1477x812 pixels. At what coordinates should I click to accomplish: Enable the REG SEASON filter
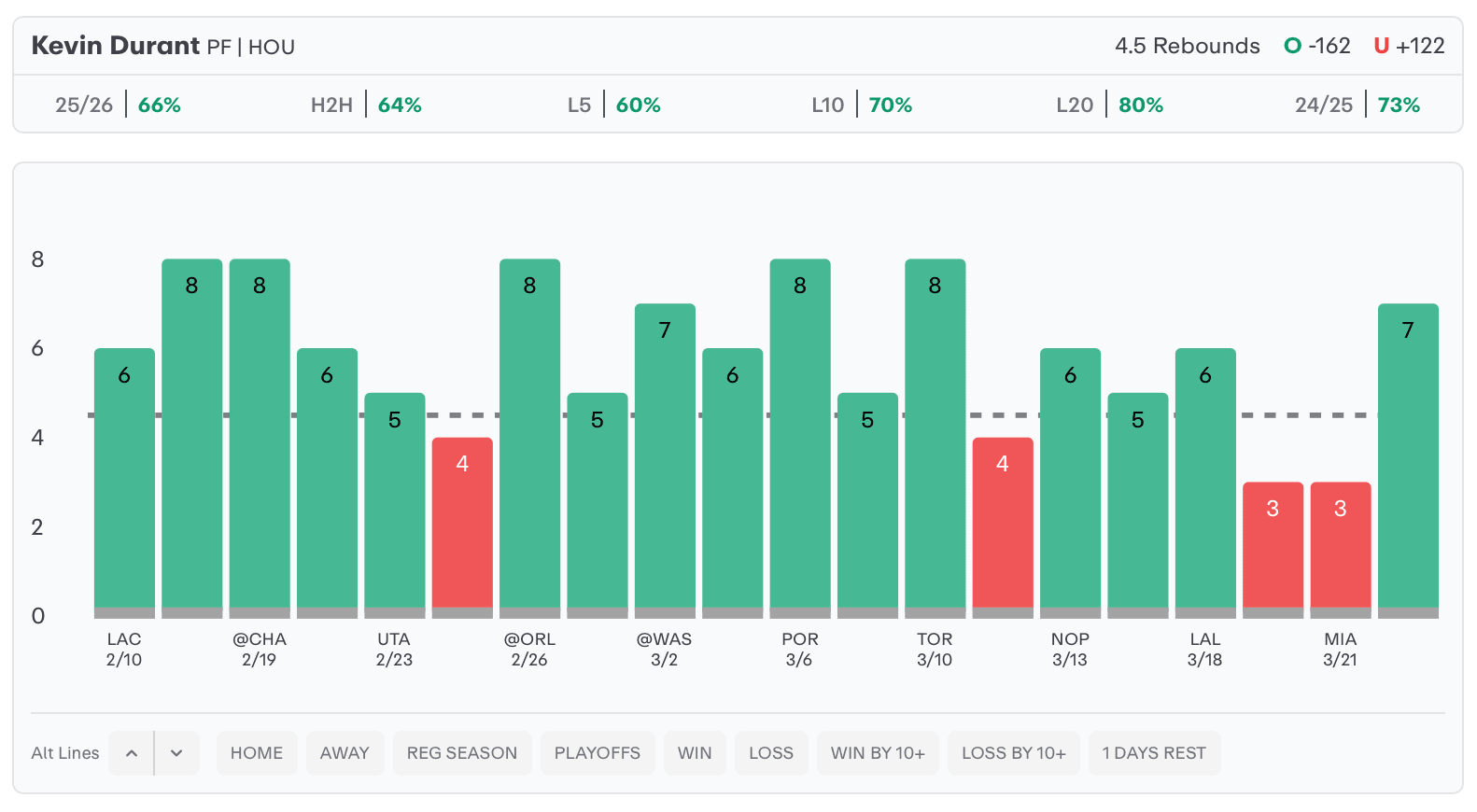tap(461, 753)
